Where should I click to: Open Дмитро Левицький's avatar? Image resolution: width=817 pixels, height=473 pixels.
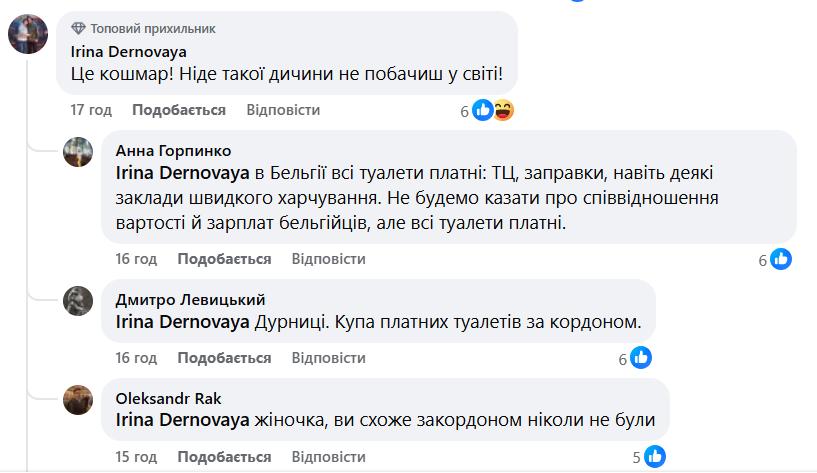79,299
